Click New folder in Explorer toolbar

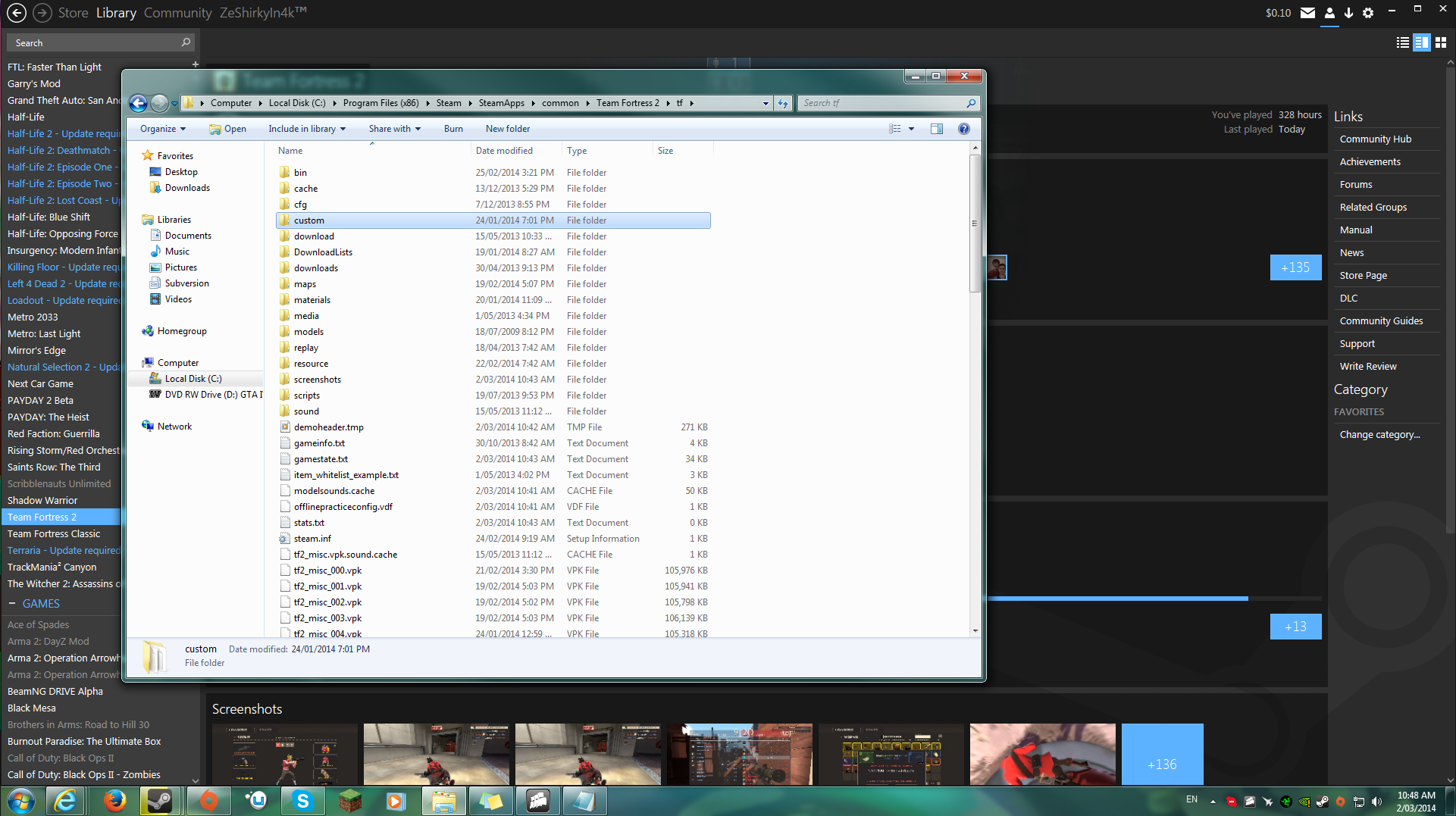pos(508,129)
